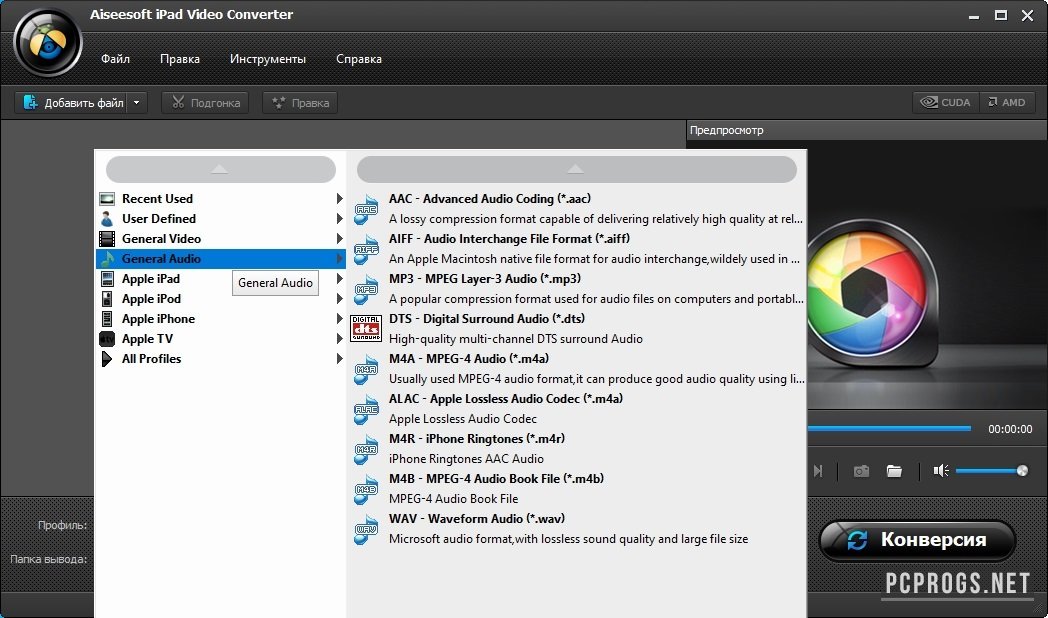Screen dimensions: 1048x618
Task: Open the snapshot folder icon
Action: (894, 471)
